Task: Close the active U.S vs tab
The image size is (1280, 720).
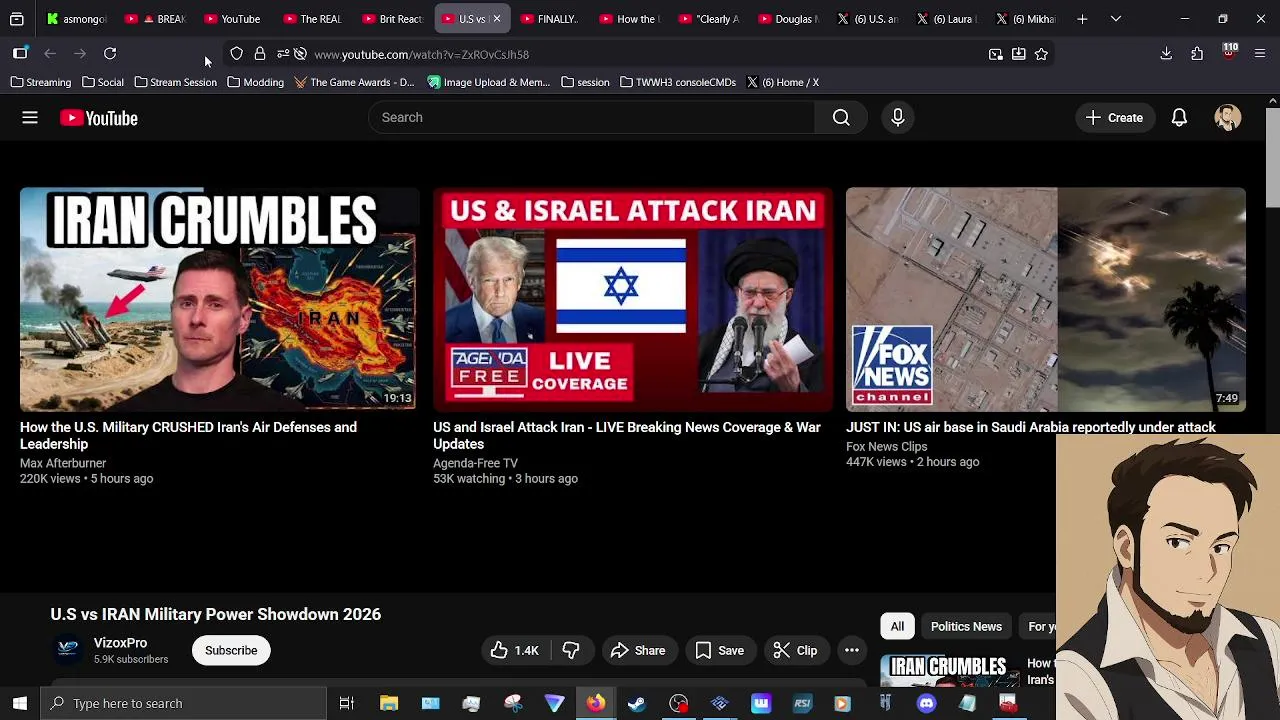Action: click(x=497, y=19)
